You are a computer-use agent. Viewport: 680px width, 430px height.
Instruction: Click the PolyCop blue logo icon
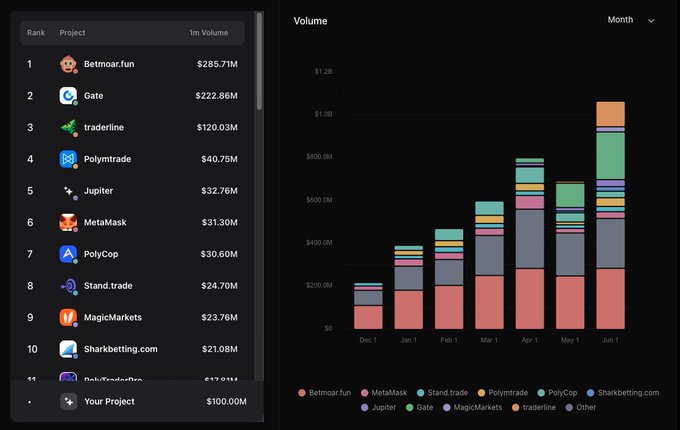point(68,254)
